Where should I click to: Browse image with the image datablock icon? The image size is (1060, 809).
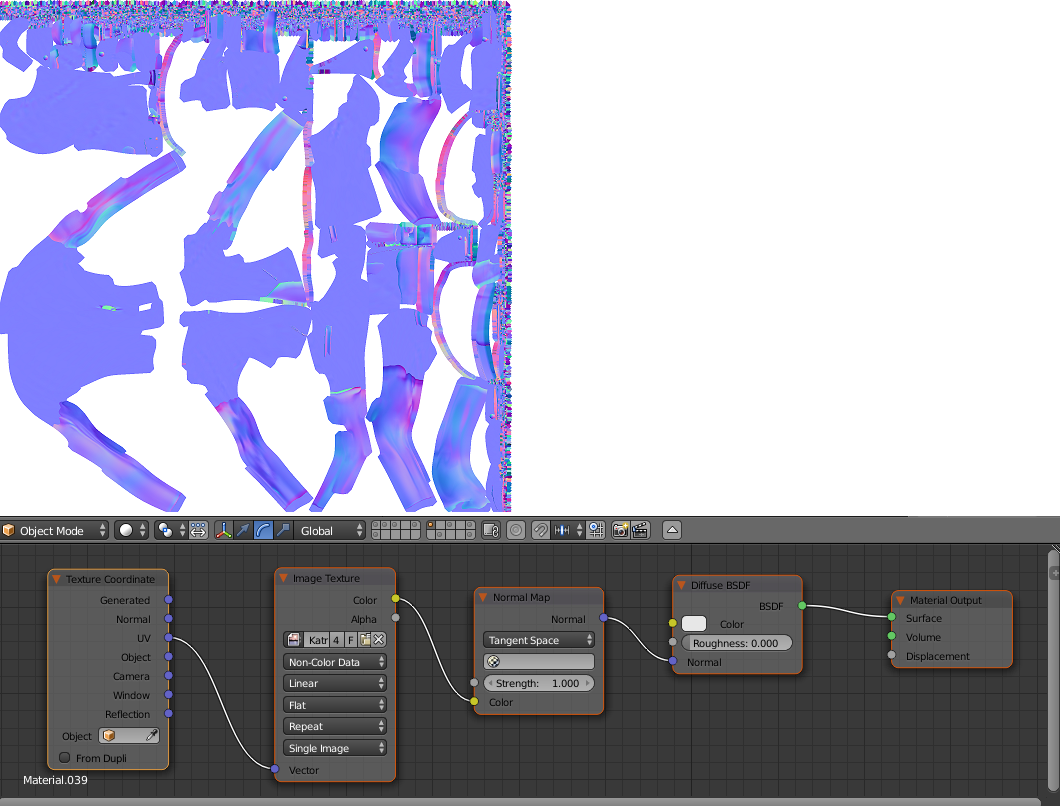pyautogui.click(x=294, y=640)
